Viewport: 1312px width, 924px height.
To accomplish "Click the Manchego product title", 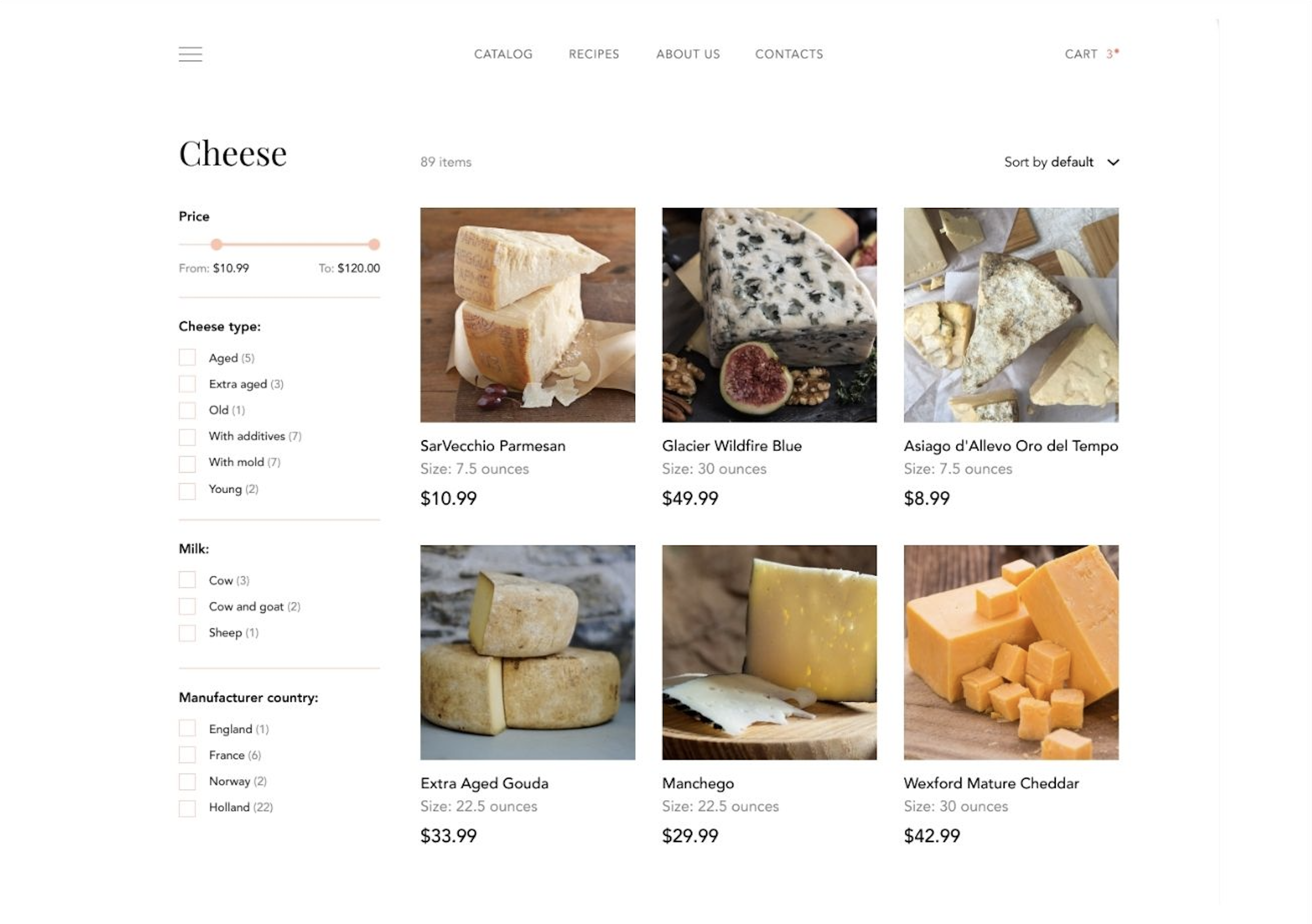I will (697, 783).
